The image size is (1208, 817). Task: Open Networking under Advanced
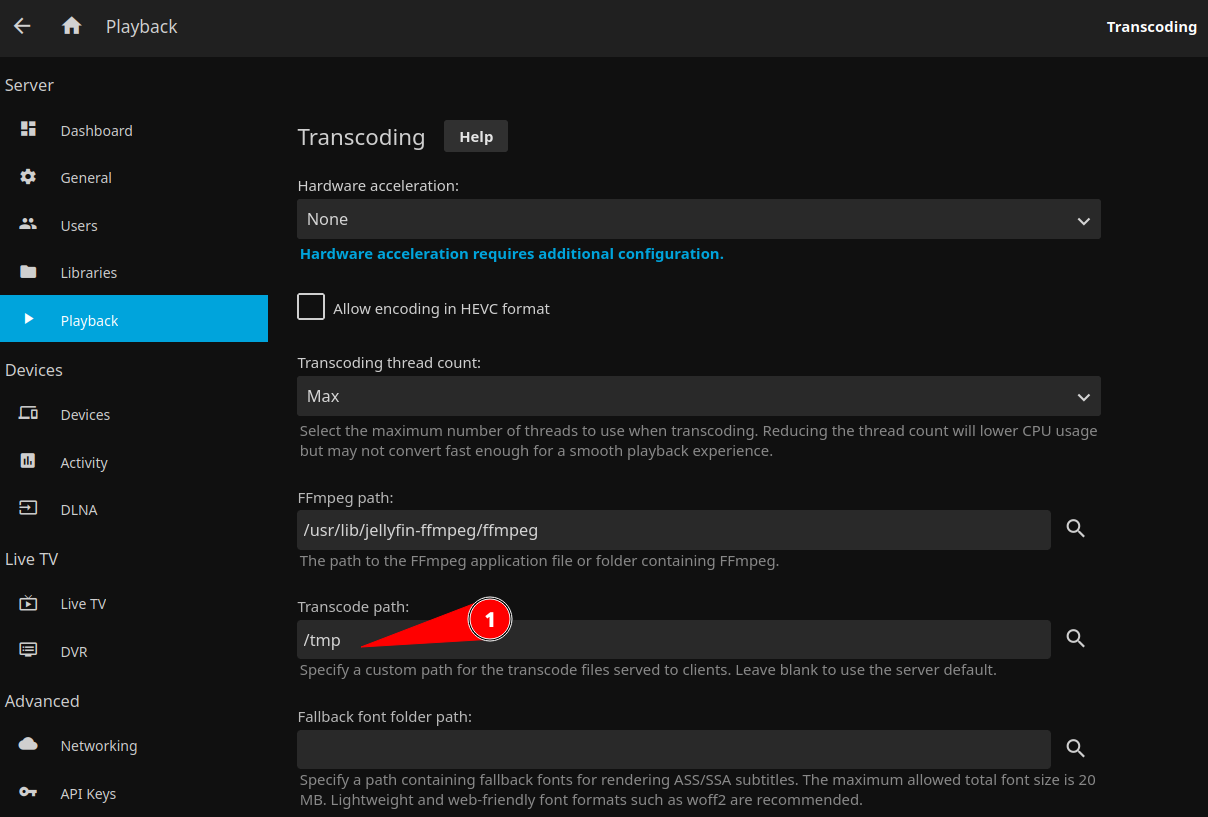click(x=99, y=745)
